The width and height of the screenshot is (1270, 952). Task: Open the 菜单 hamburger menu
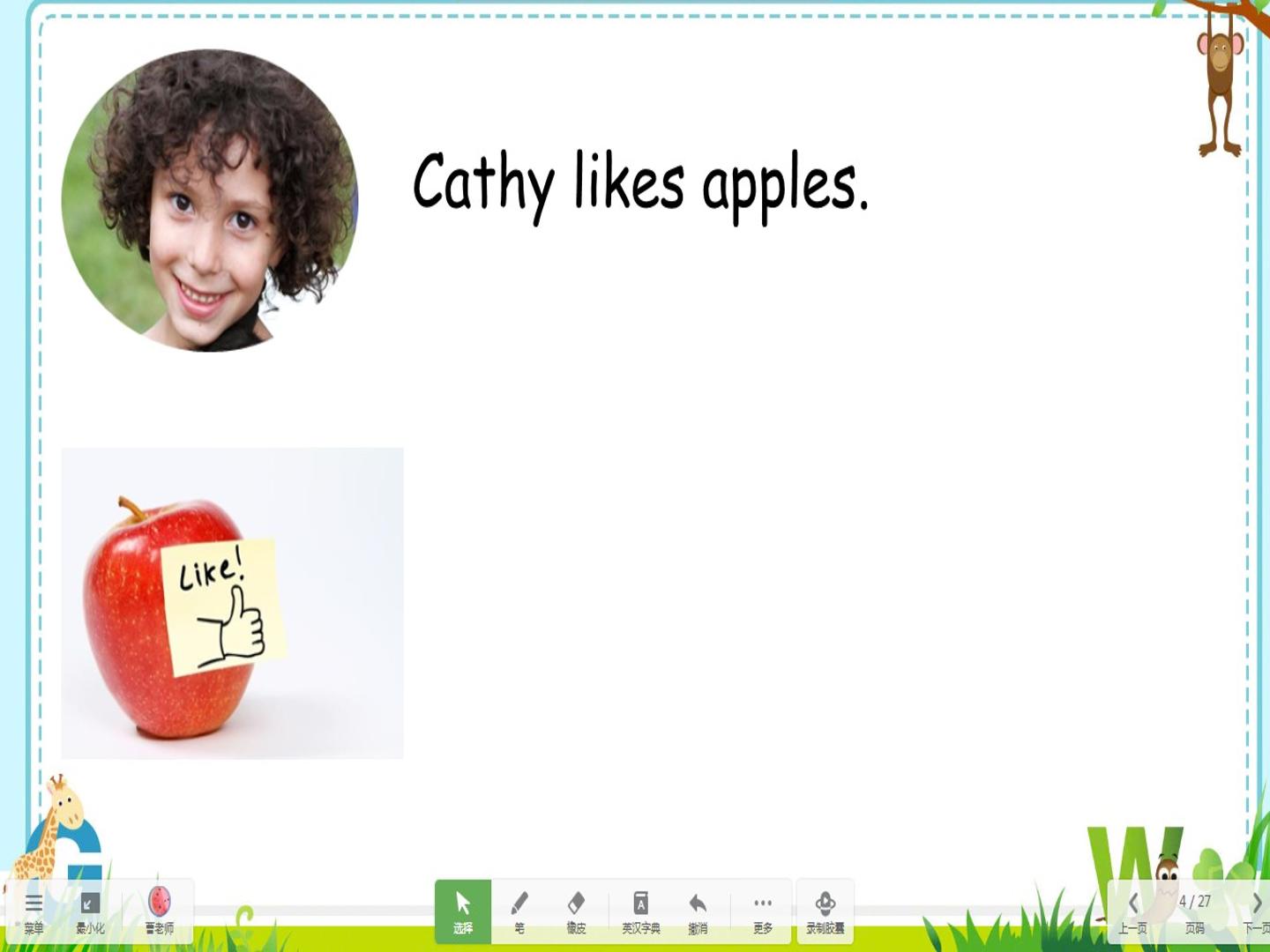34,911
